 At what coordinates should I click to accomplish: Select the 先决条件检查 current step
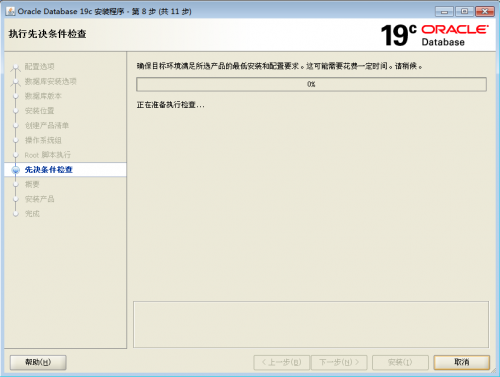[49, 170]
